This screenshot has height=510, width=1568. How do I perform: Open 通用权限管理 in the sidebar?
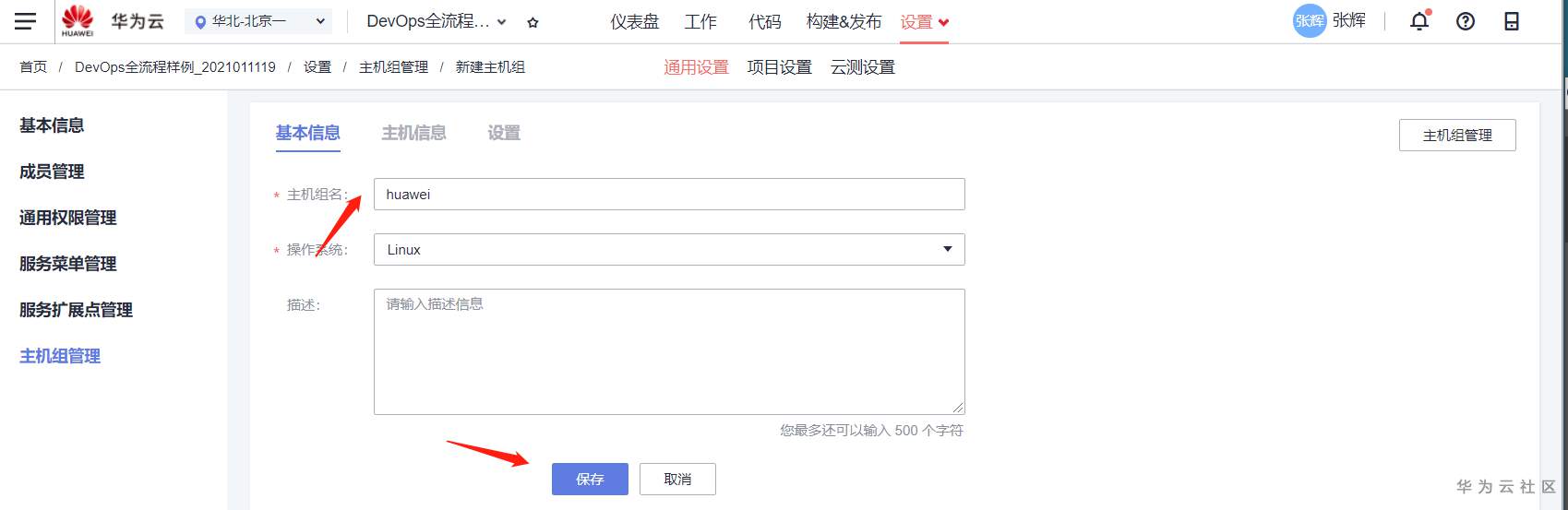click(68, 218)
